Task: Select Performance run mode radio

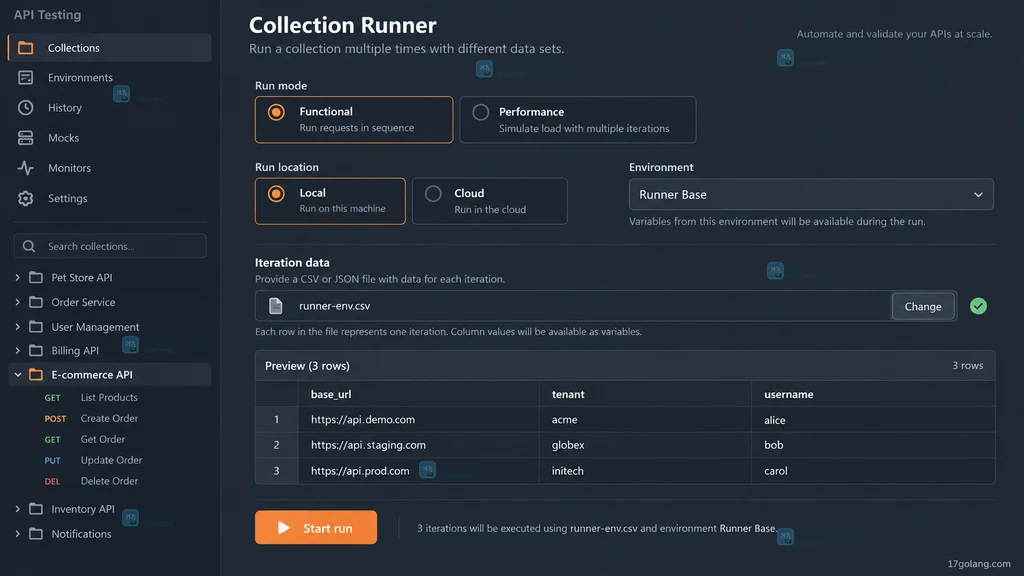Action: click(x=481, y=112)
